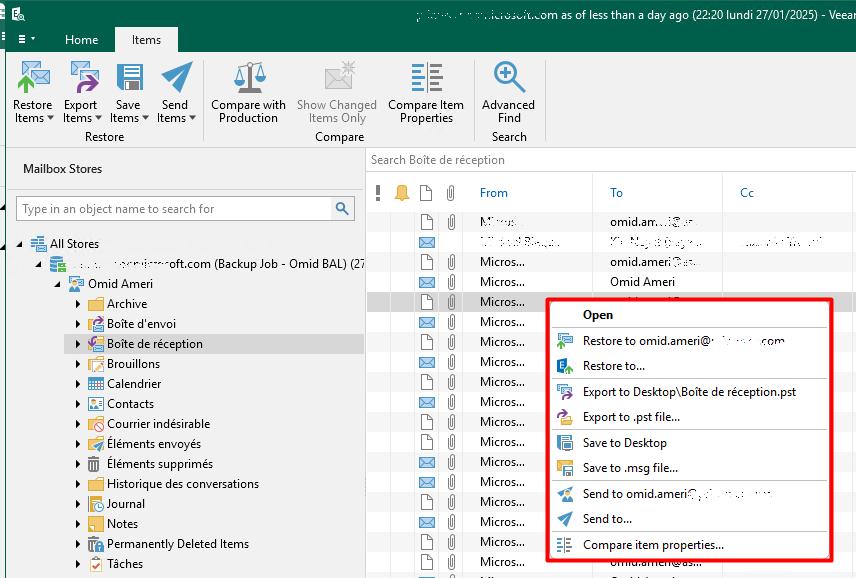Open Advanced Find

click(508, 93)
